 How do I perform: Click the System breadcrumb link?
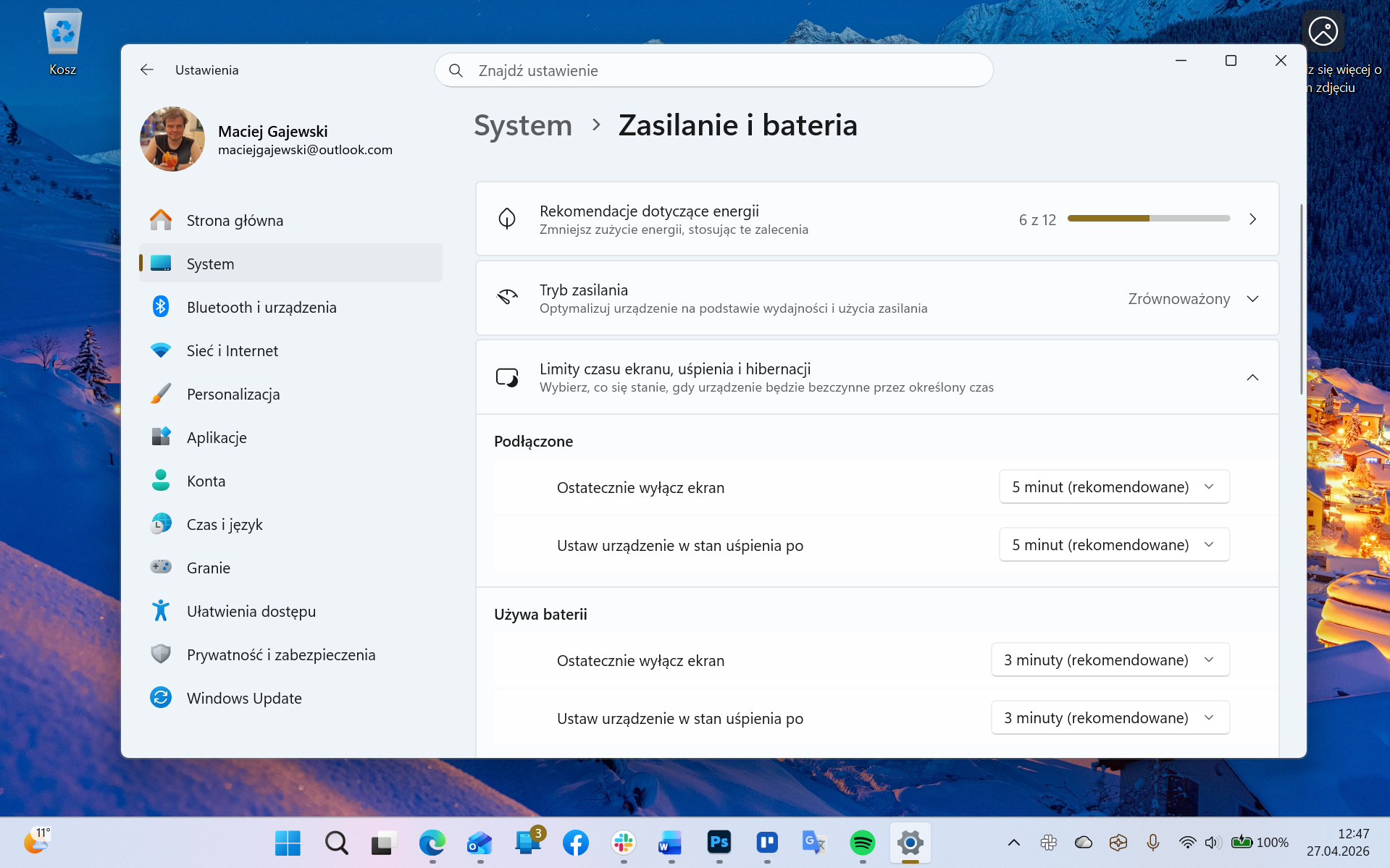click(x=522, y=125)
